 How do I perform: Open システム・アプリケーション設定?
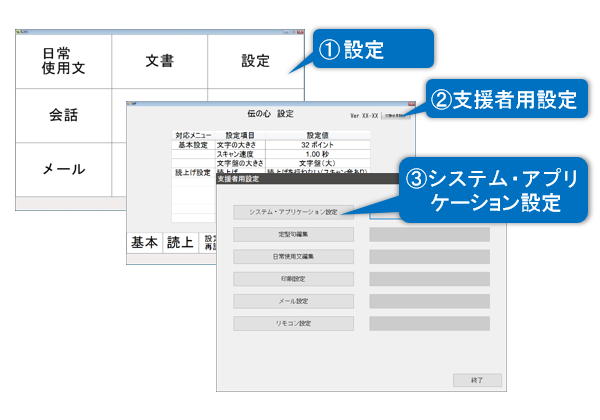(293, 212)
